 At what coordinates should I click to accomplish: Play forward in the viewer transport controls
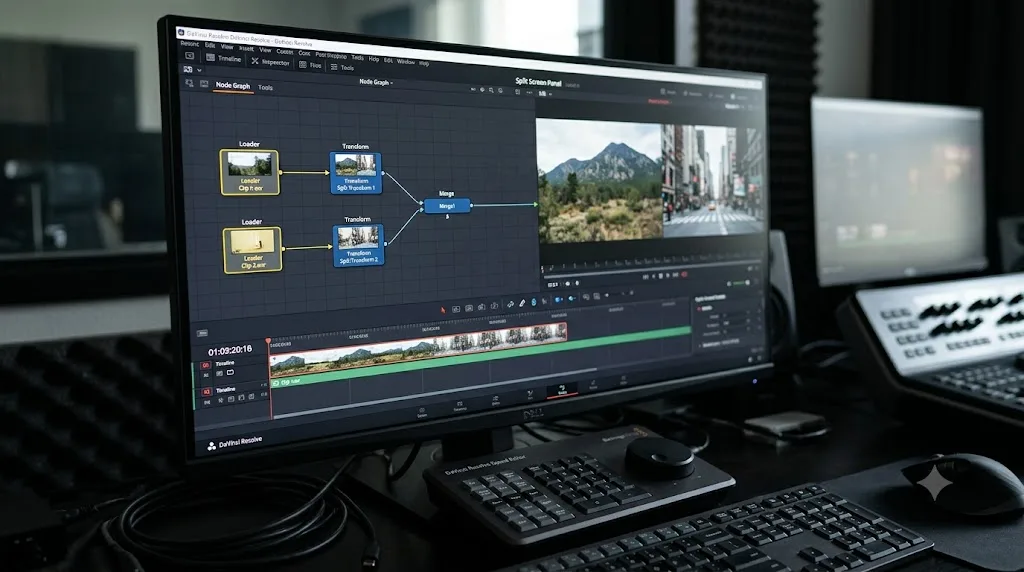tap(667, 276)
